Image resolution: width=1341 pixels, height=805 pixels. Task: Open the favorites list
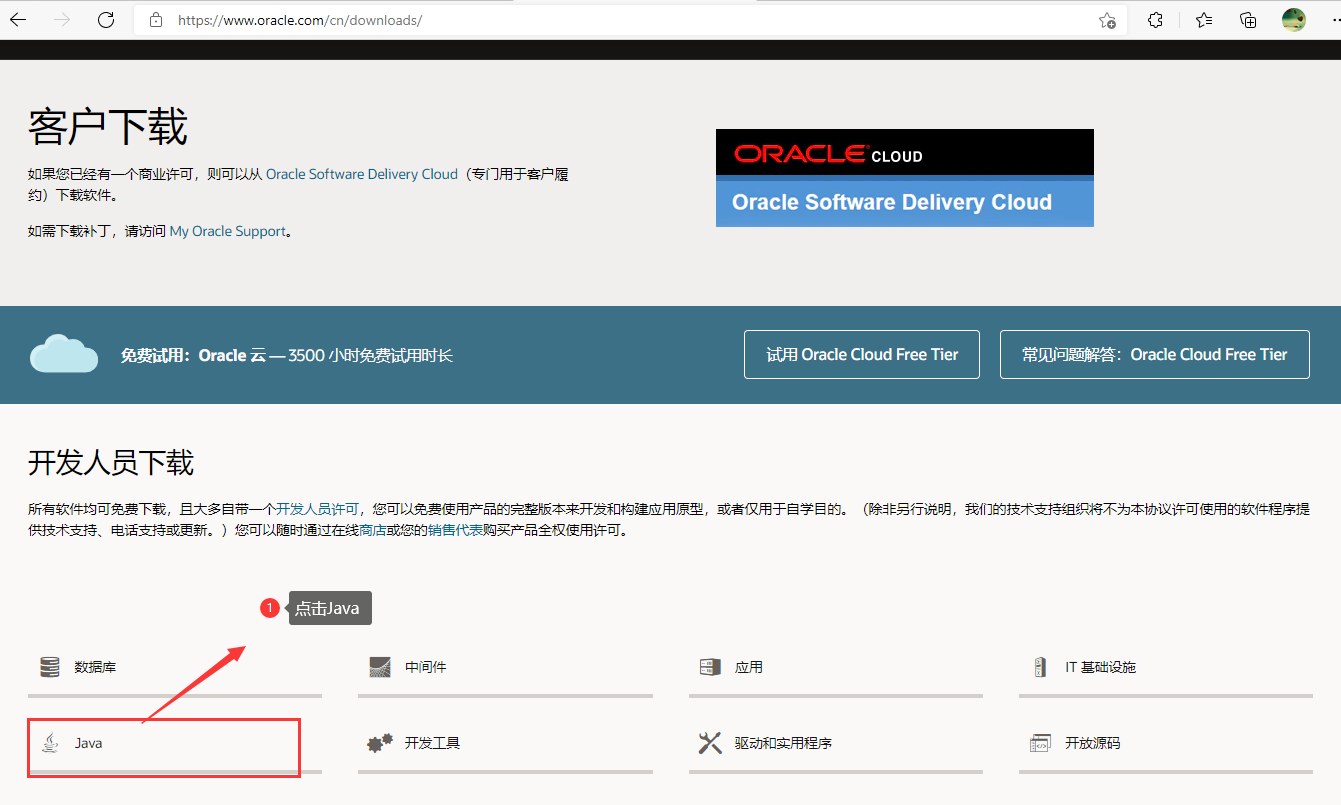coord(1204,20)
